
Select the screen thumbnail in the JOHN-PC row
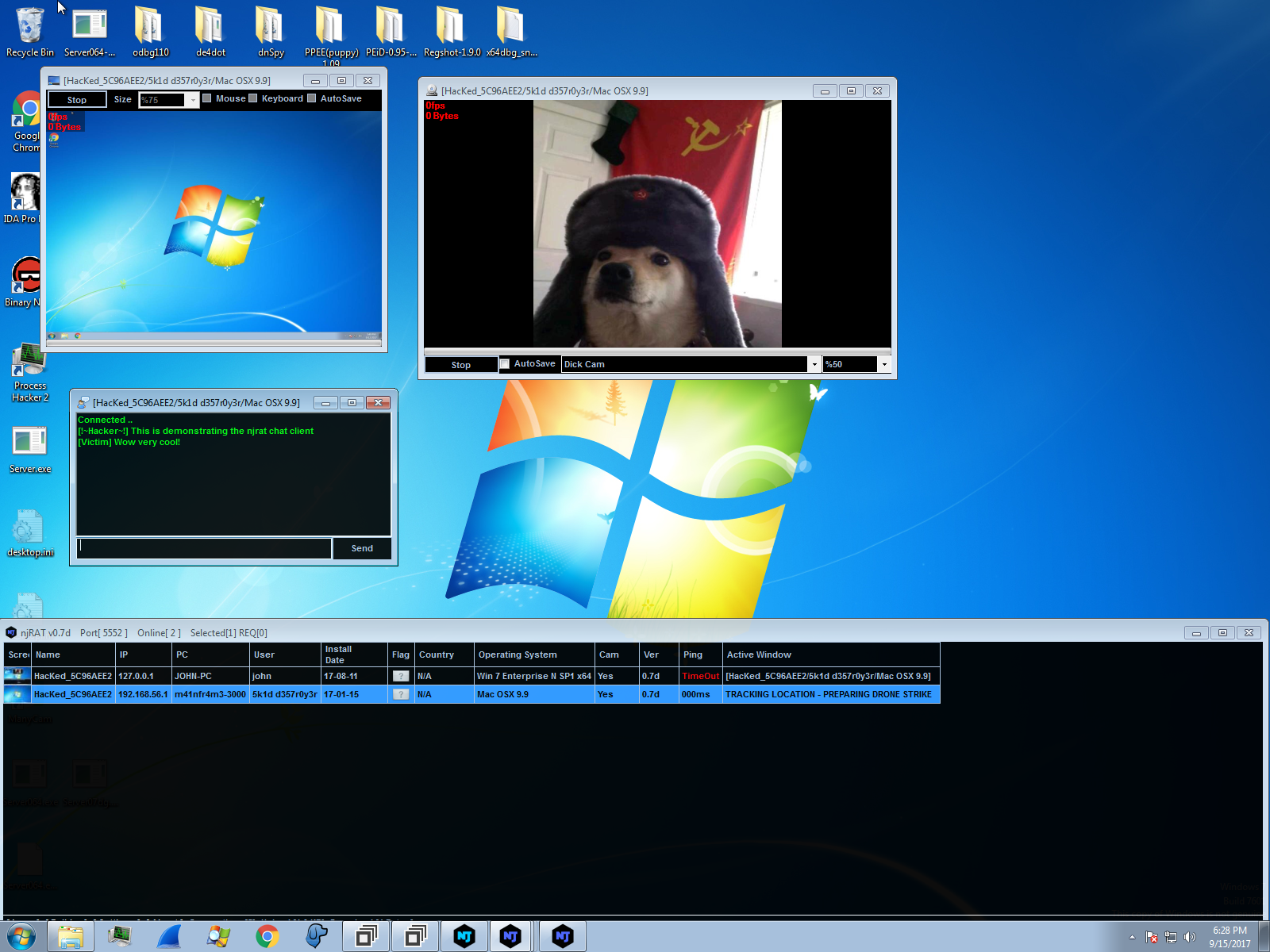pos(17,676)
